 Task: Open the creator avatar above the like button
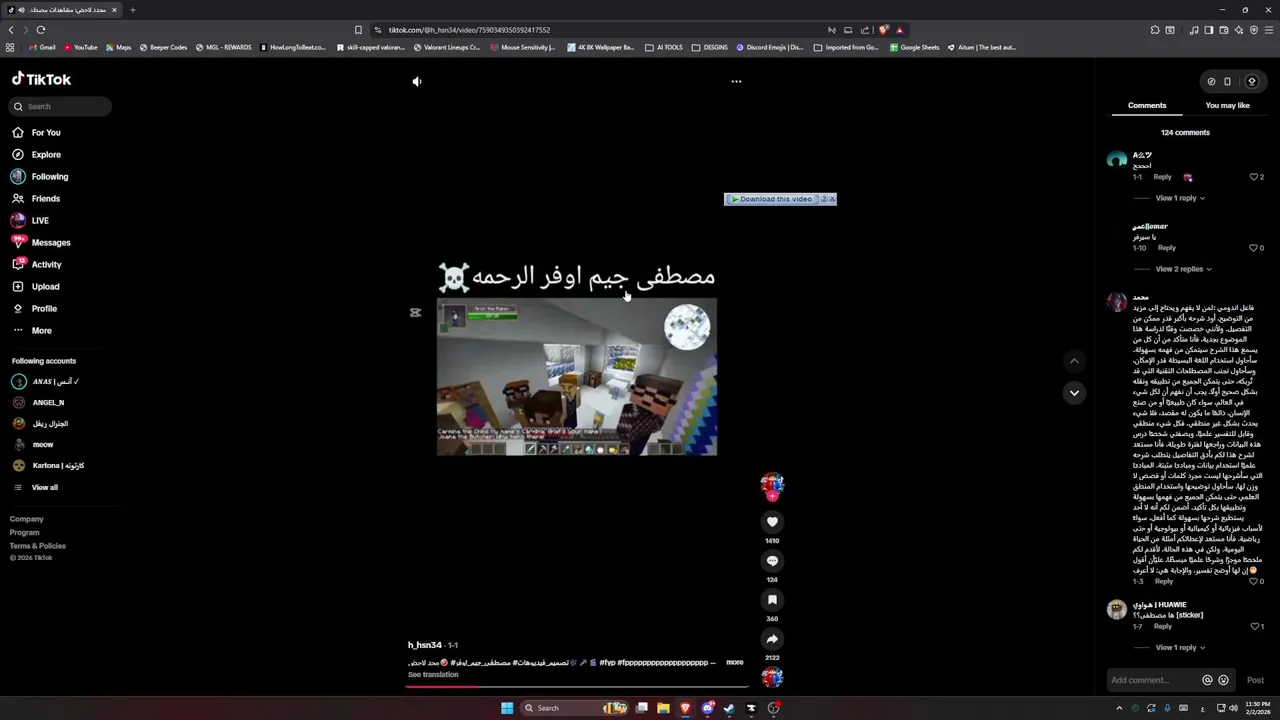(772, 485)
